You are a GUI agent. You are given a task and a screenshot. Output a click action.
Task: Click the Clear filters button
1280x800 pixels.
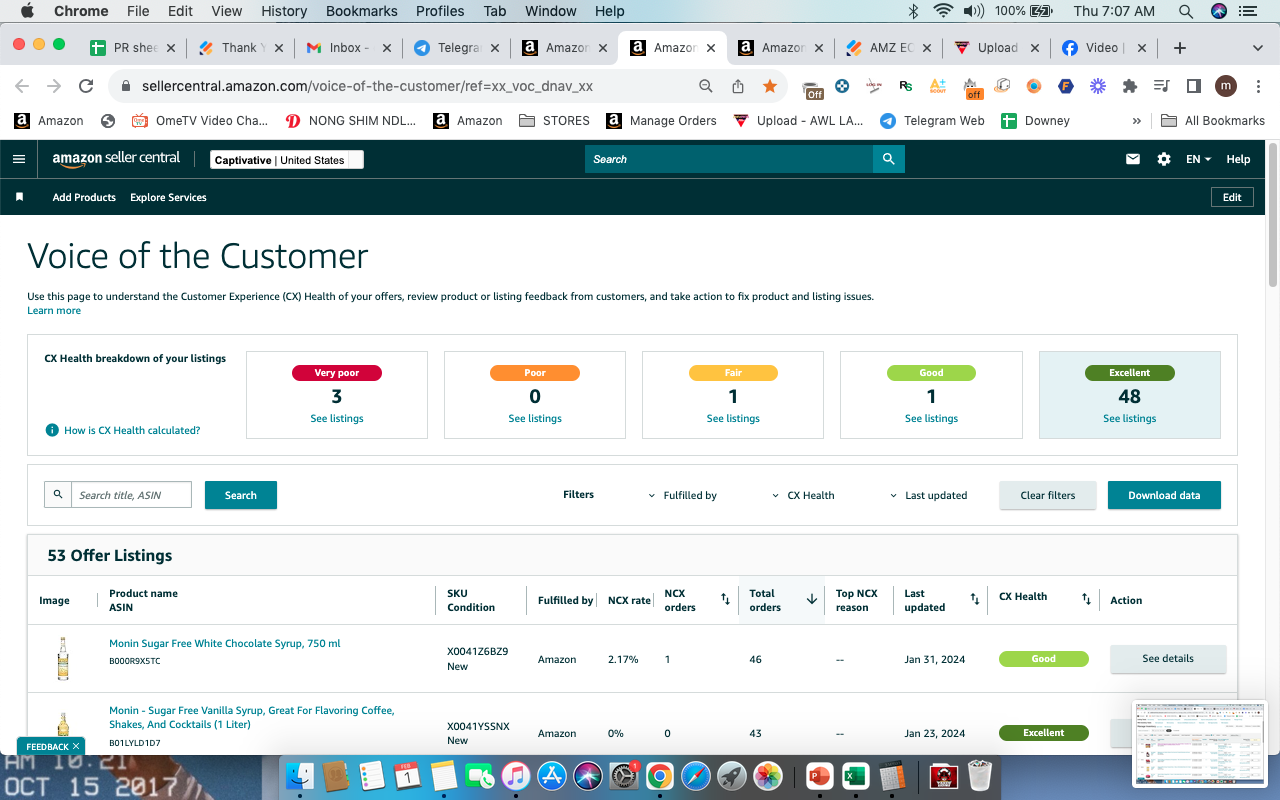pyautogui.click(x=1048, y=495)
